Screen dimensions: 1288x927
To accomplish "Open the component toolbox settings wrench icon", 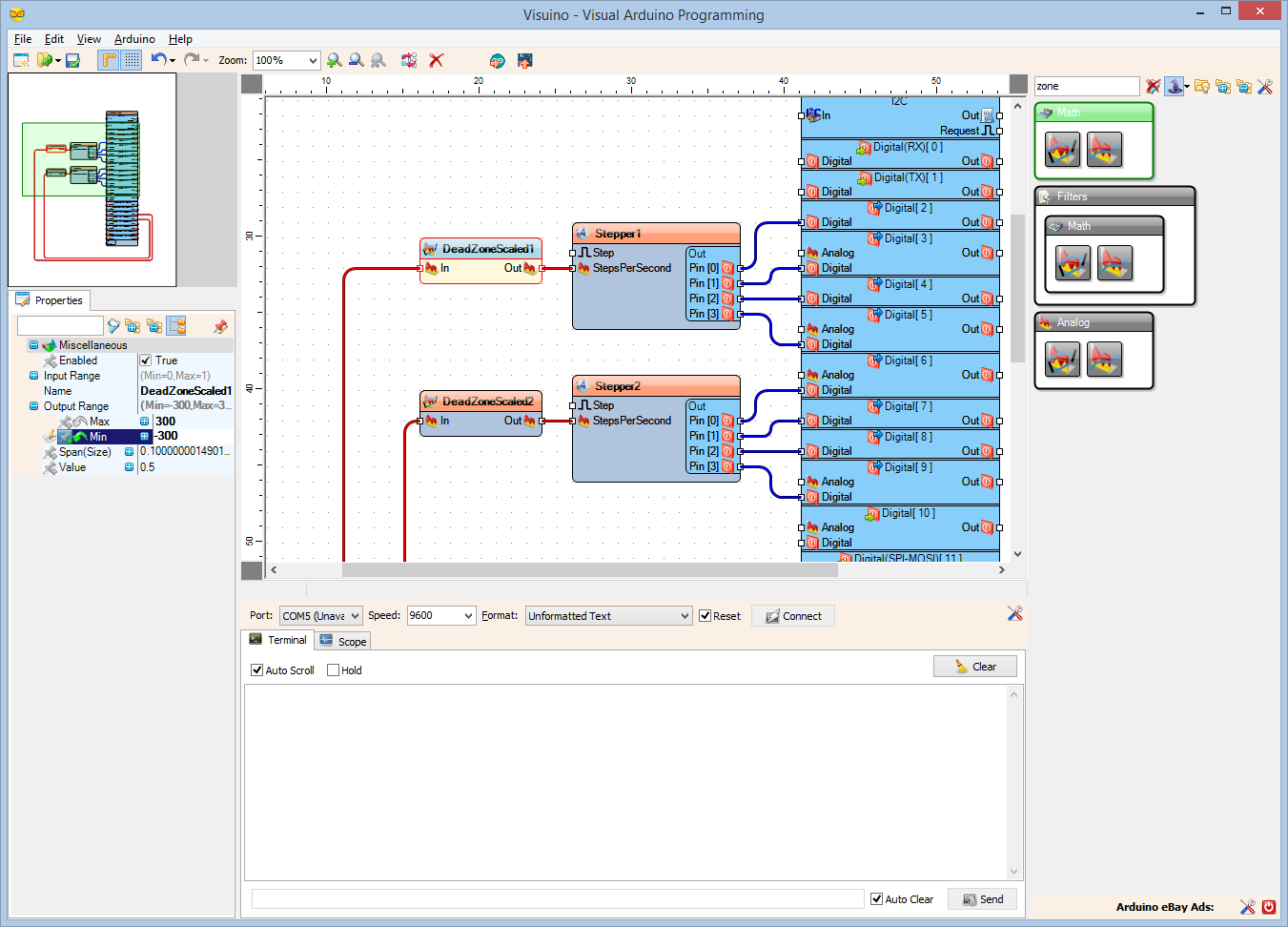I will [1266, 86].
